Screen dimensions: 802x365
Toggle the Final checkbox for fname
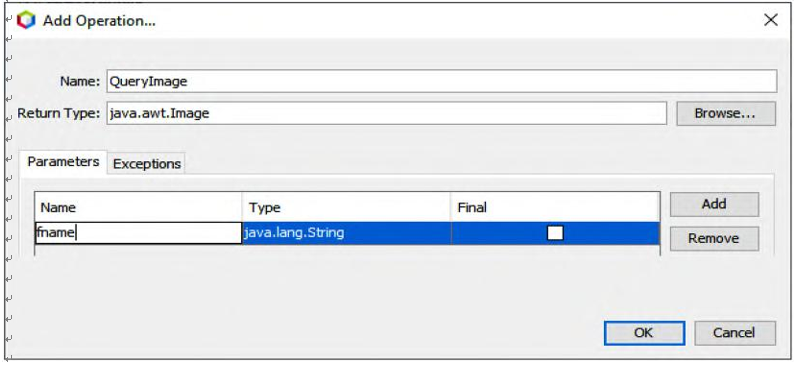coord(555,233)
